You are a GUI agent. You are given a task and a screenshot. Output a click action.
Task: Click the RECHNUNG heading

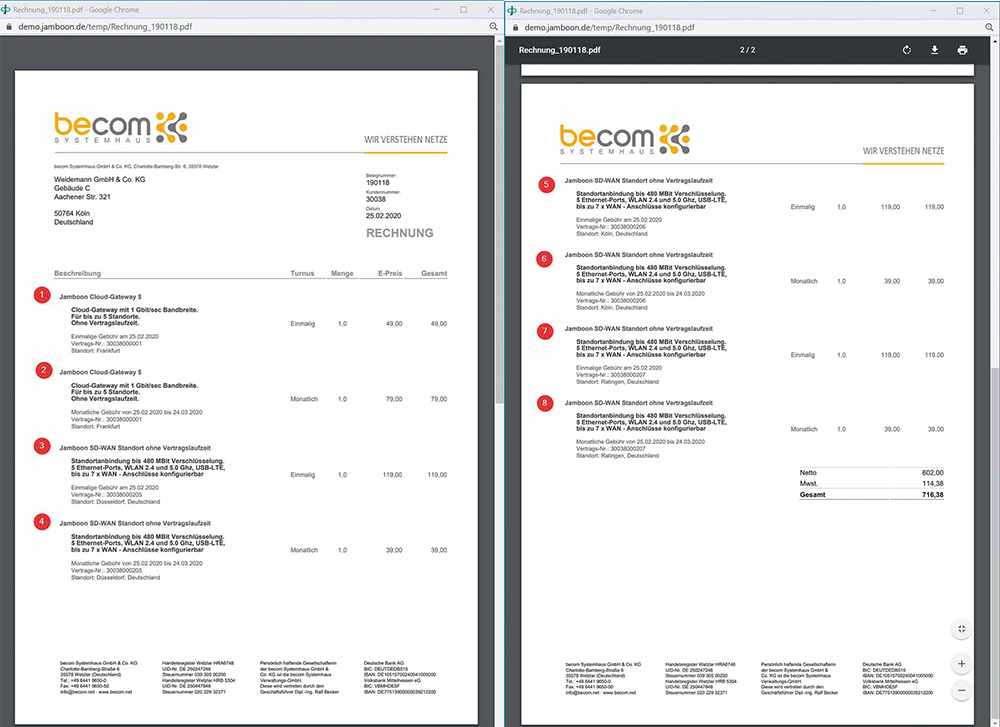pyautogui.click(x=400, y=233)
